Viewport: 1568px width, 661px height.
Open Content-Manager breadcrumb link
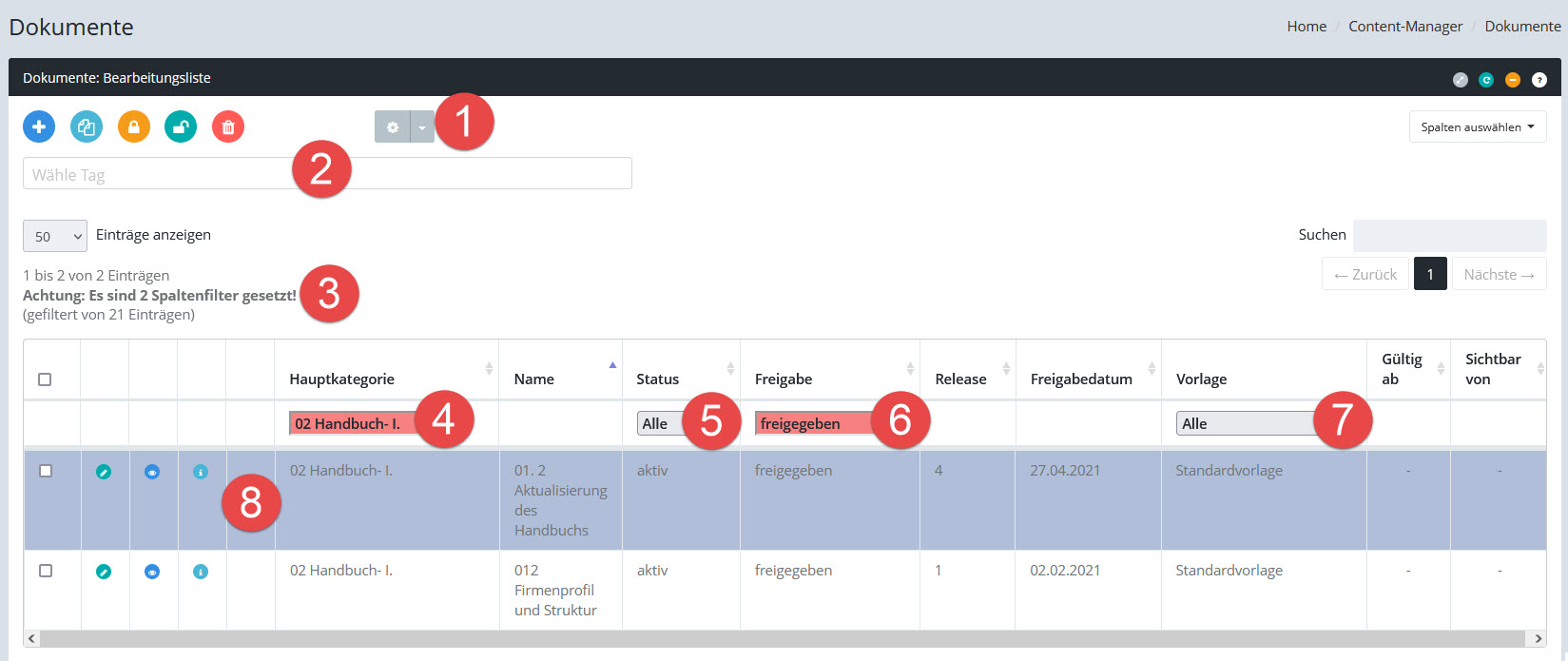click(1404, 27)
